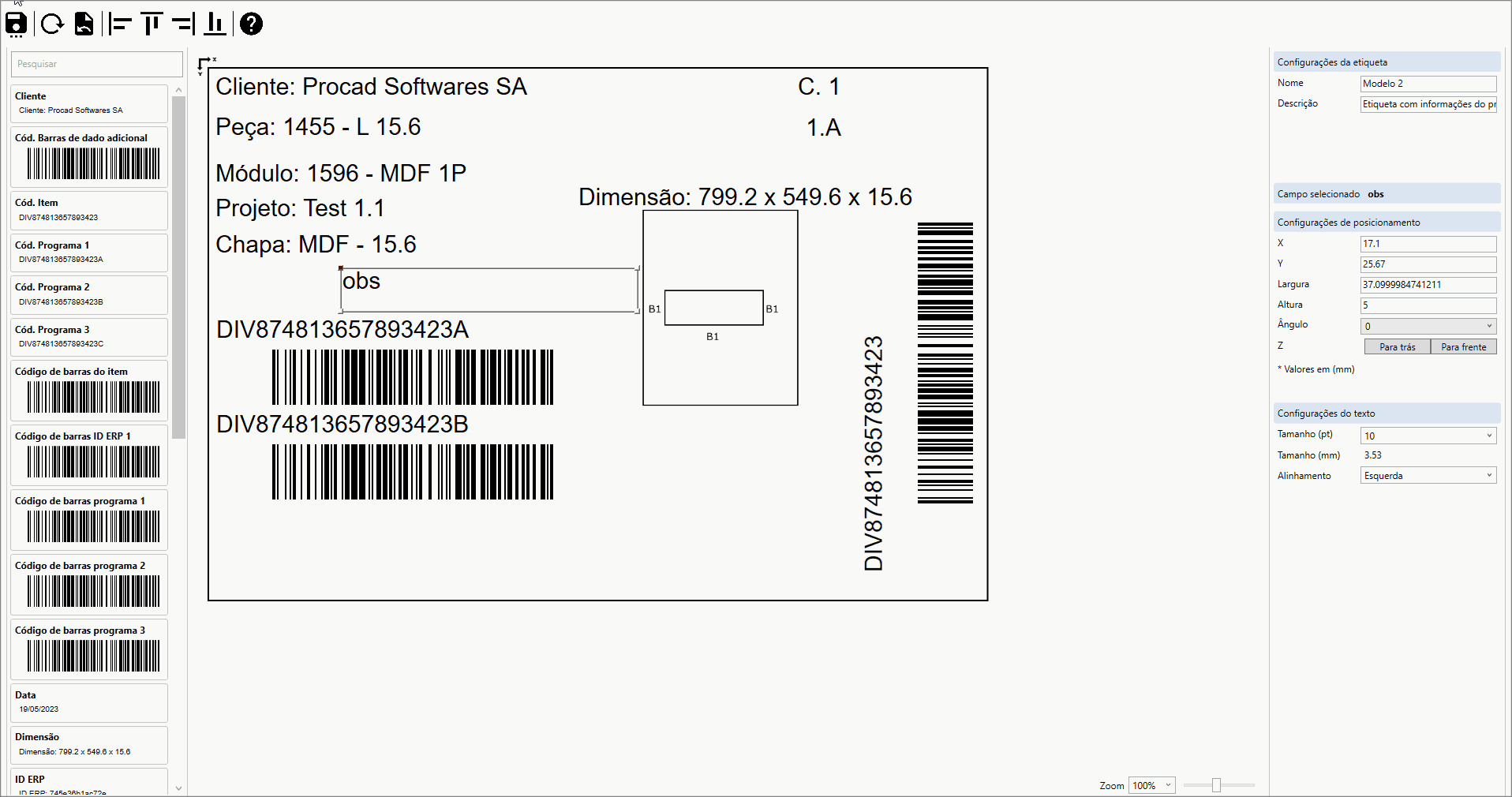1512x797 pixels.
Task: Select the Cliente text on label canvas
Action: point(371,87)
